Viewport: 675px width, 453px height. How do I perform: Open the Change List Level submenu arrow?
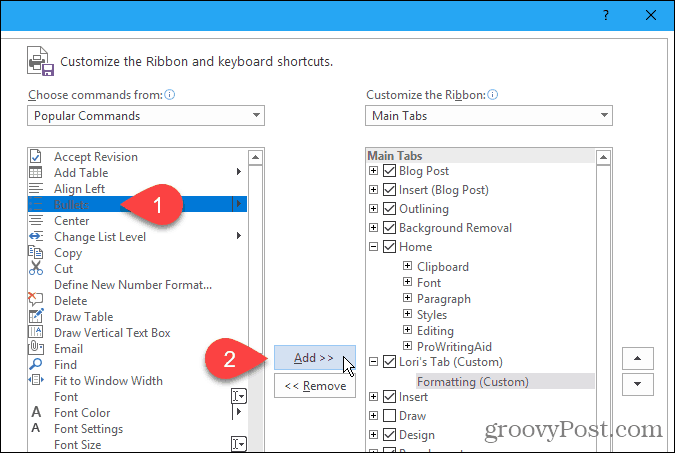[238, 236]
